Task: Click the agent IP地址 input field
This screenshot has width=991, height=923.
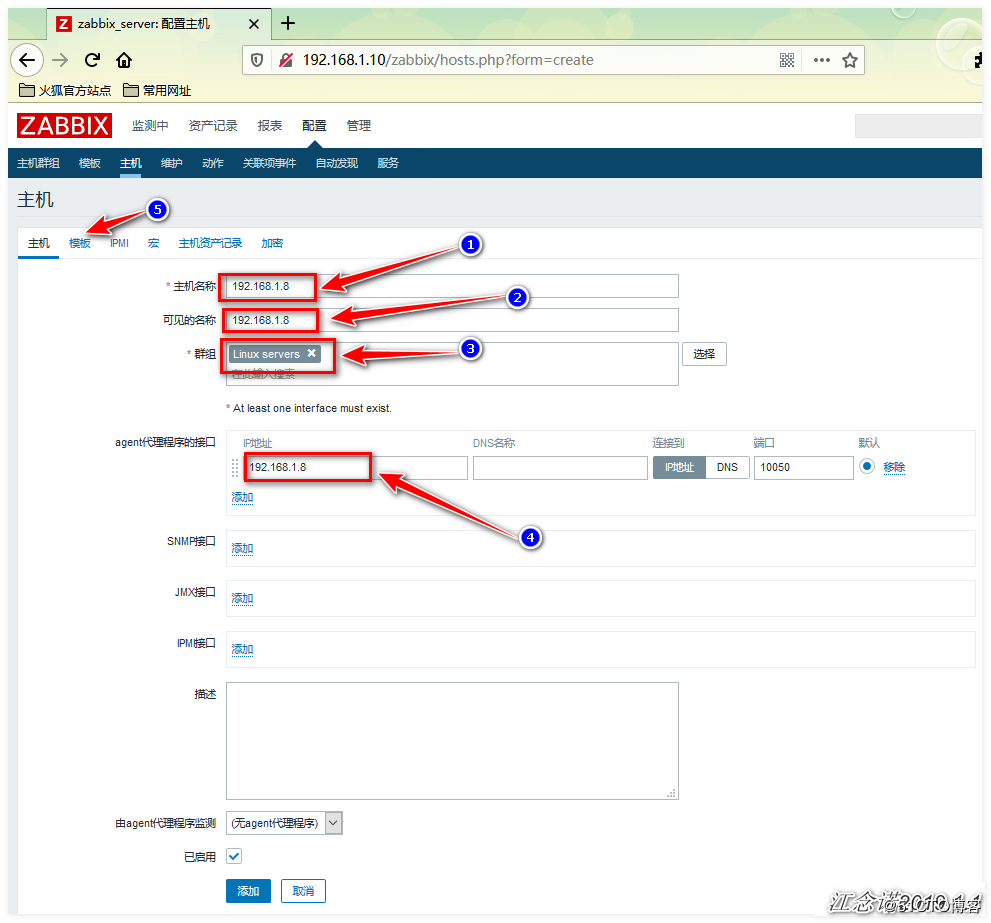Action: pyautogui.click(x=356, y=468)
